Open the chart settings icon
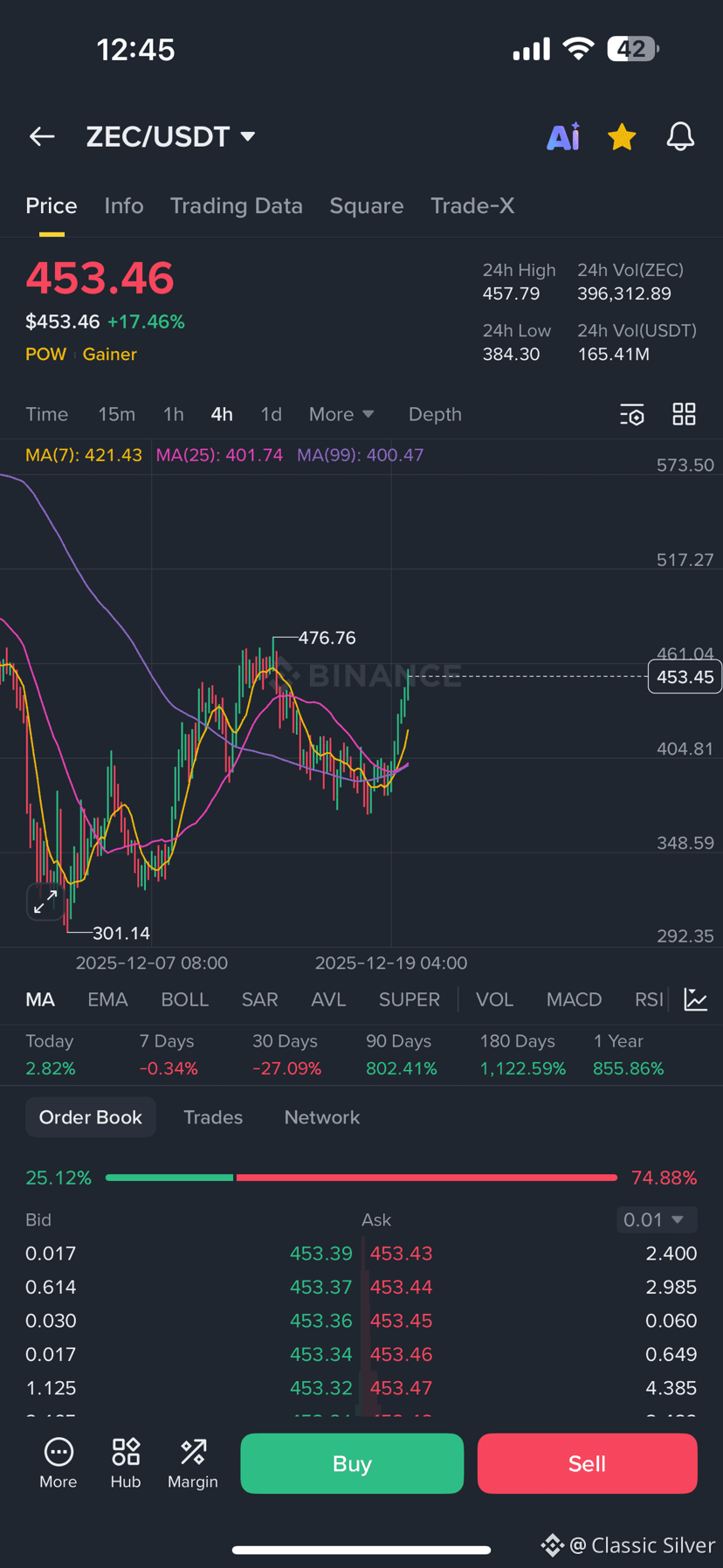 click(x=632, y=414)
